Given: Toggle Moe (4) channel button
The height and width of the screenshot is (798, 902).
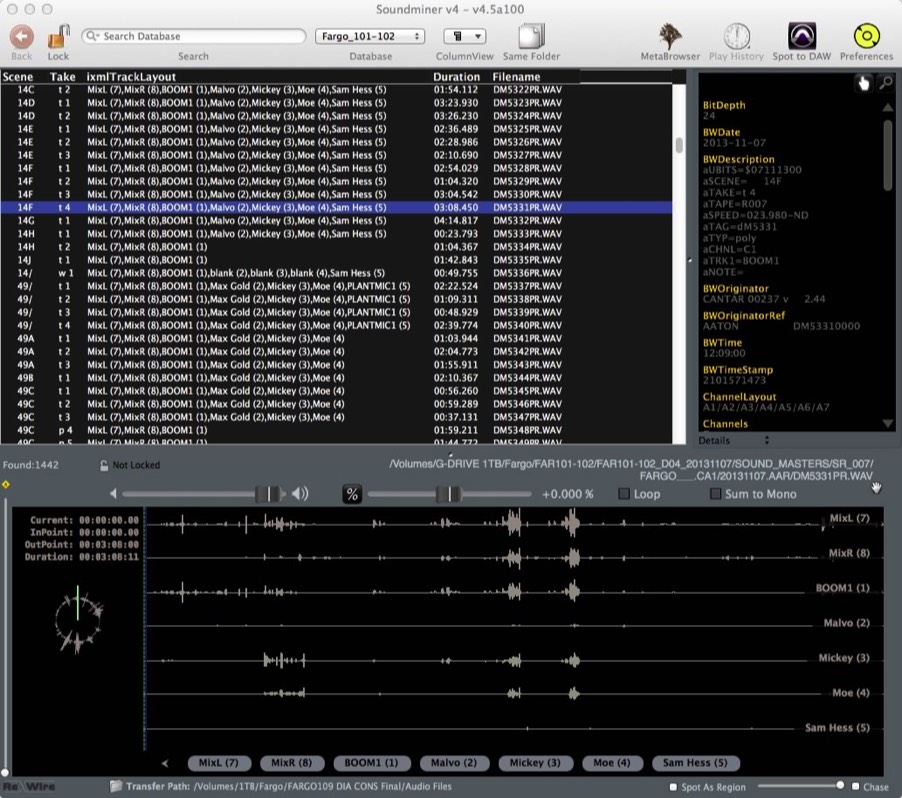Looking at the screenshot, I should coord(612,763).
